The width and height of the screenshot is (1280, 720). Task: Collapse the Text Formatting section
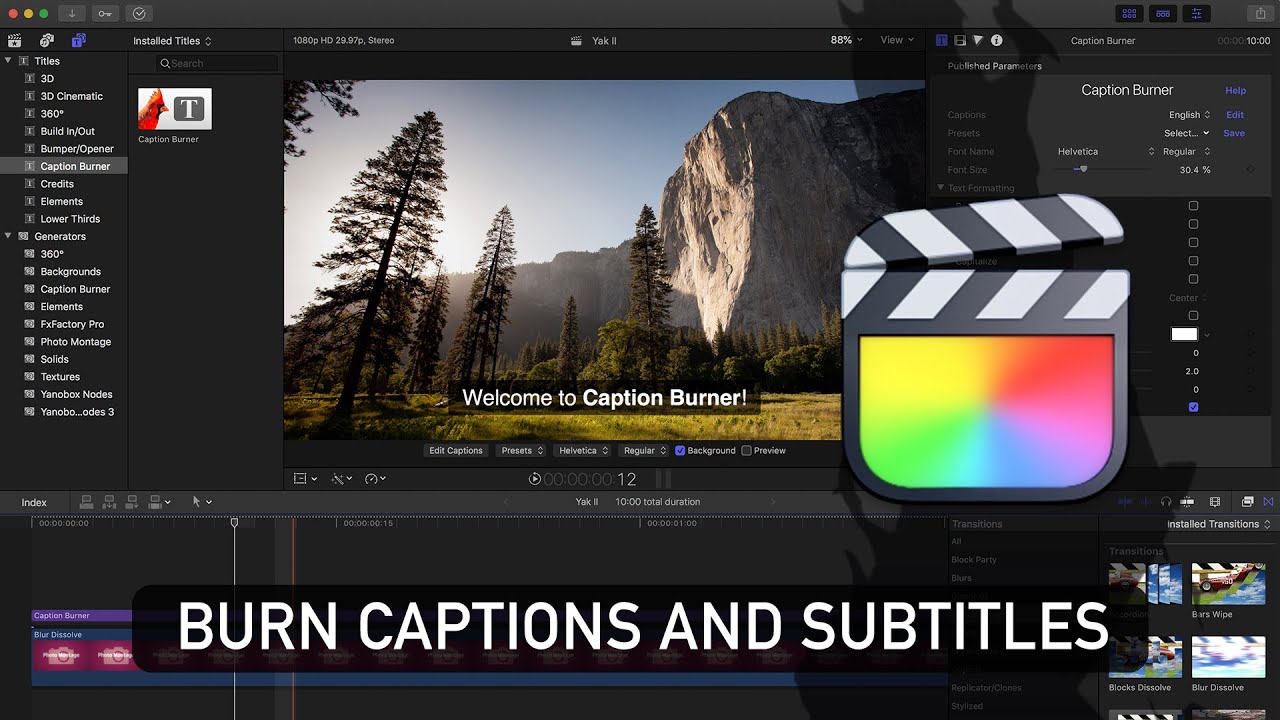(941, 188)
